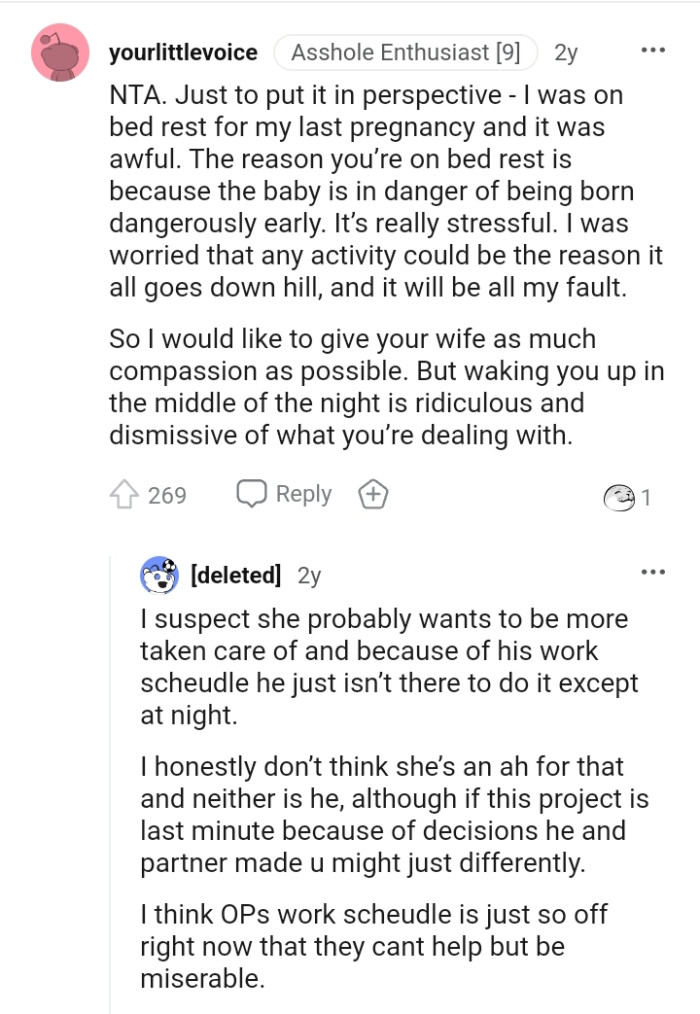This screenshot has width=700, height=1014.
Task: Click the 269 vote count
Action: coord(167,495)
